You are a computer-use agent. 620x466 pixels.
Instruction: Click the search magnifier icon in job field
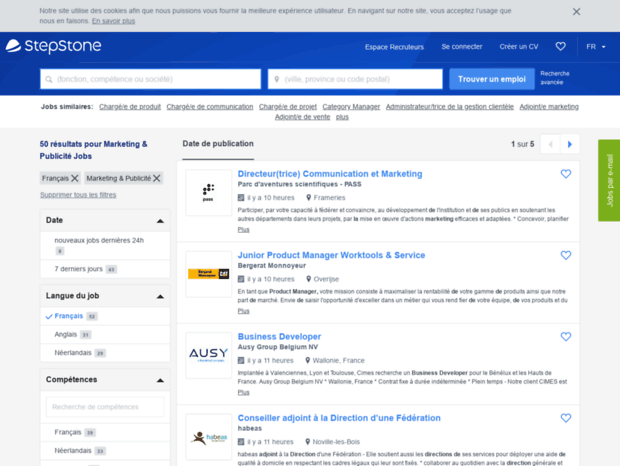click(49, 79)
